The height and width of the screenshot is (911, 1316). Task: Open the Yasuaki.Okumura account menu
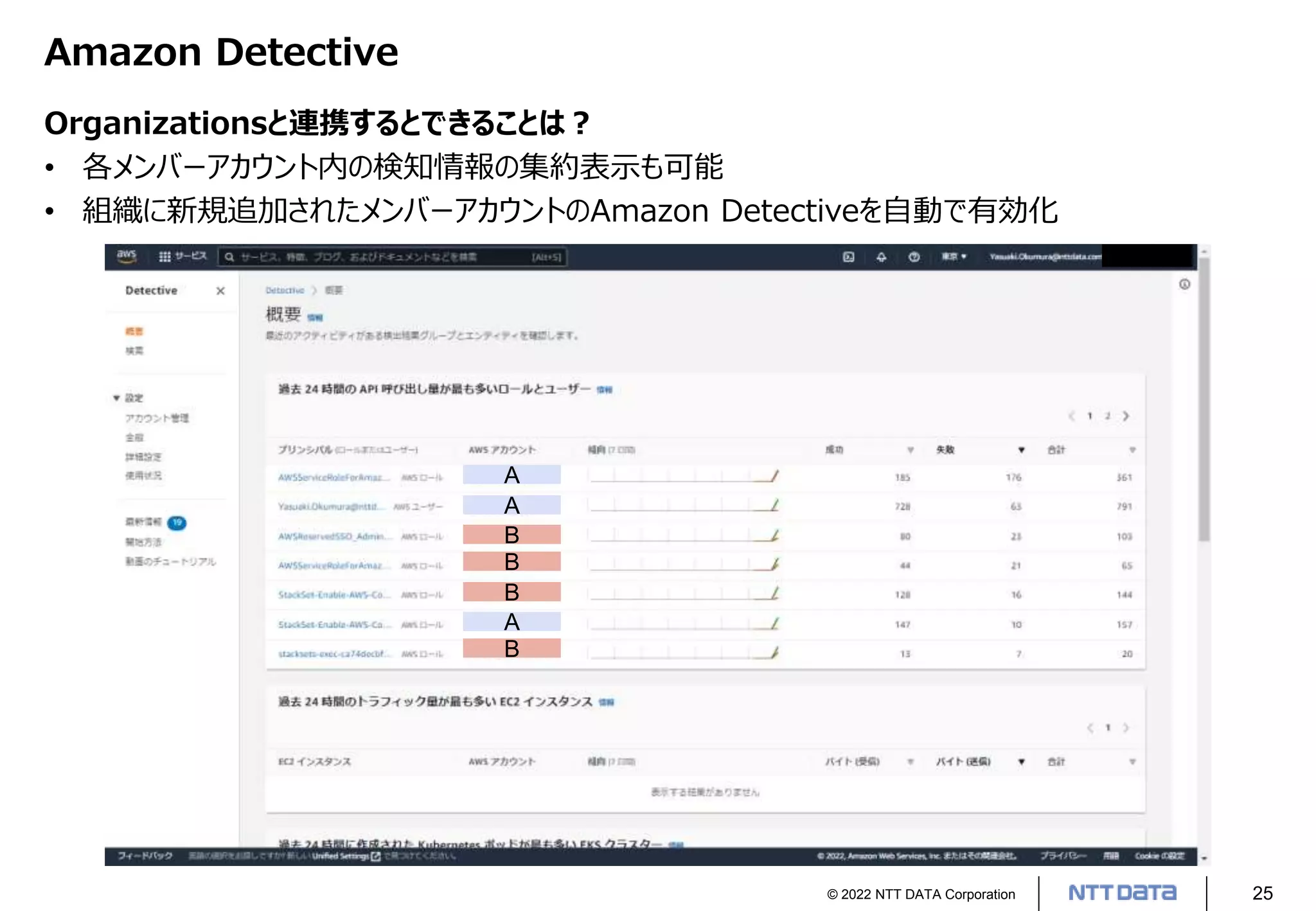point(1045,256)
